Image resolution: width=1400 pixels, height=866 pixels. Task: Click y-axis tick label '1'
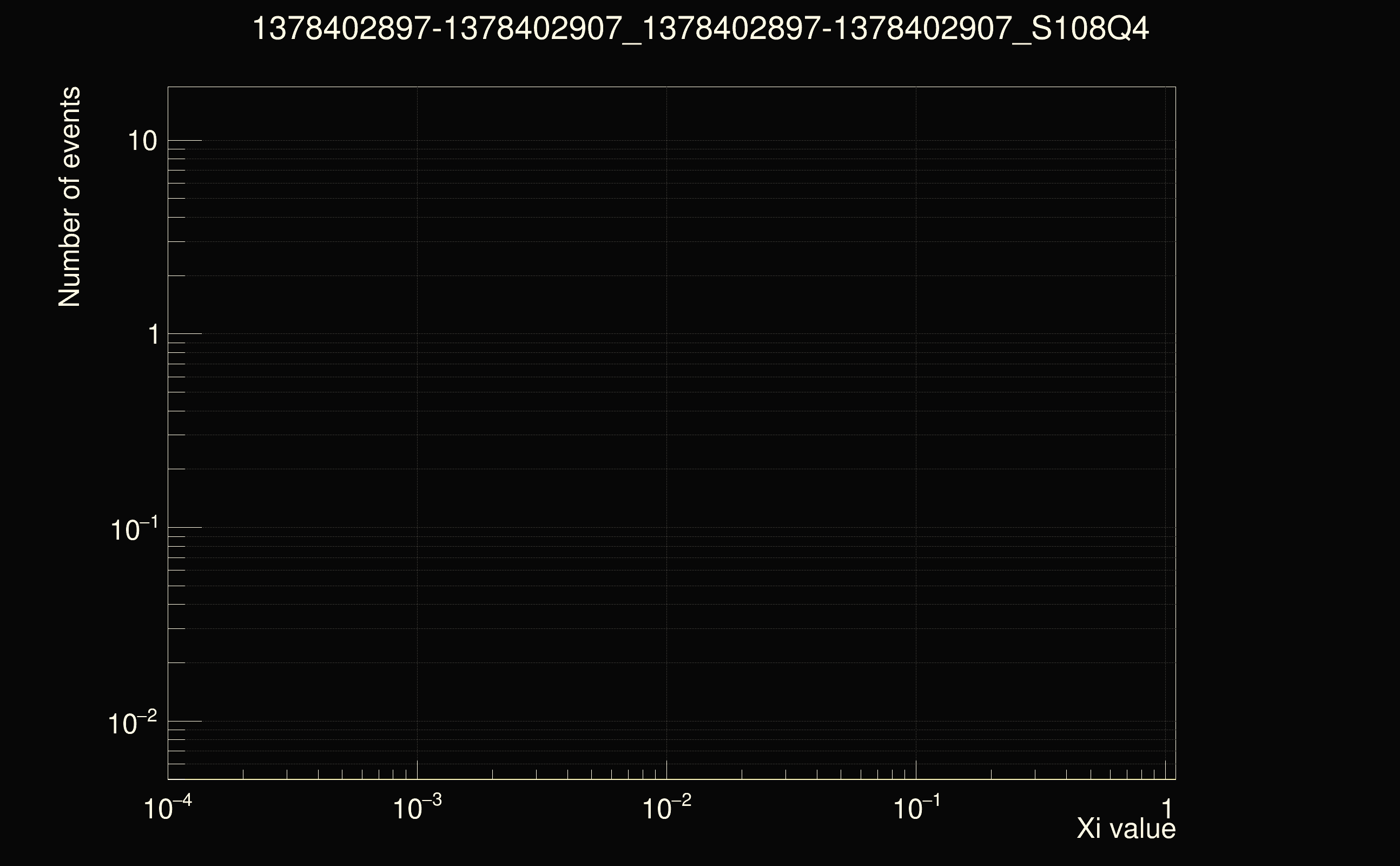click(x=153, y=334)
